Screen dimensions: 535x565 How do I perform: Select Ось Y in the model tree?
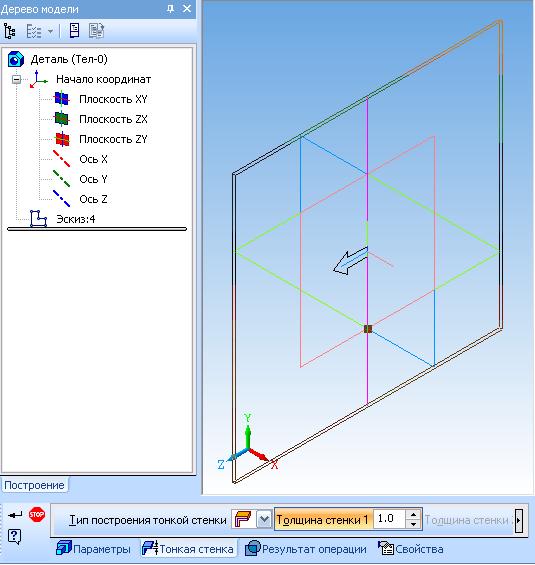(93, 179)
